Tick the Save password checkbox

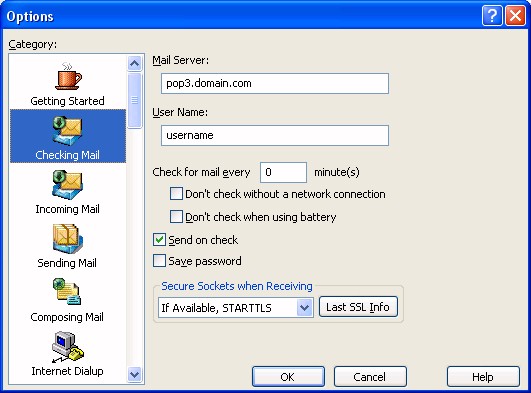[159, 261]
